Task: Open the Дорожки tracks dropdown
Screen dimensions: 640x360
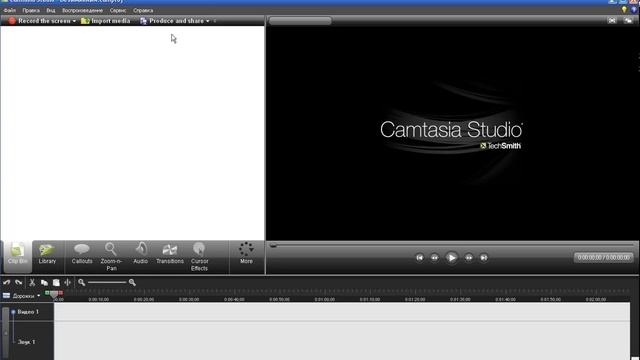Action: coord(27,296)
